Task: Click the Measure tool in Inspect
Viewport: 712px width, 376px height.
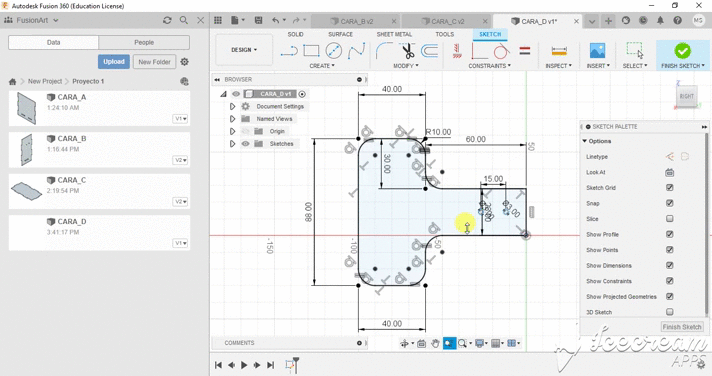Action: [x=559, y=51]
